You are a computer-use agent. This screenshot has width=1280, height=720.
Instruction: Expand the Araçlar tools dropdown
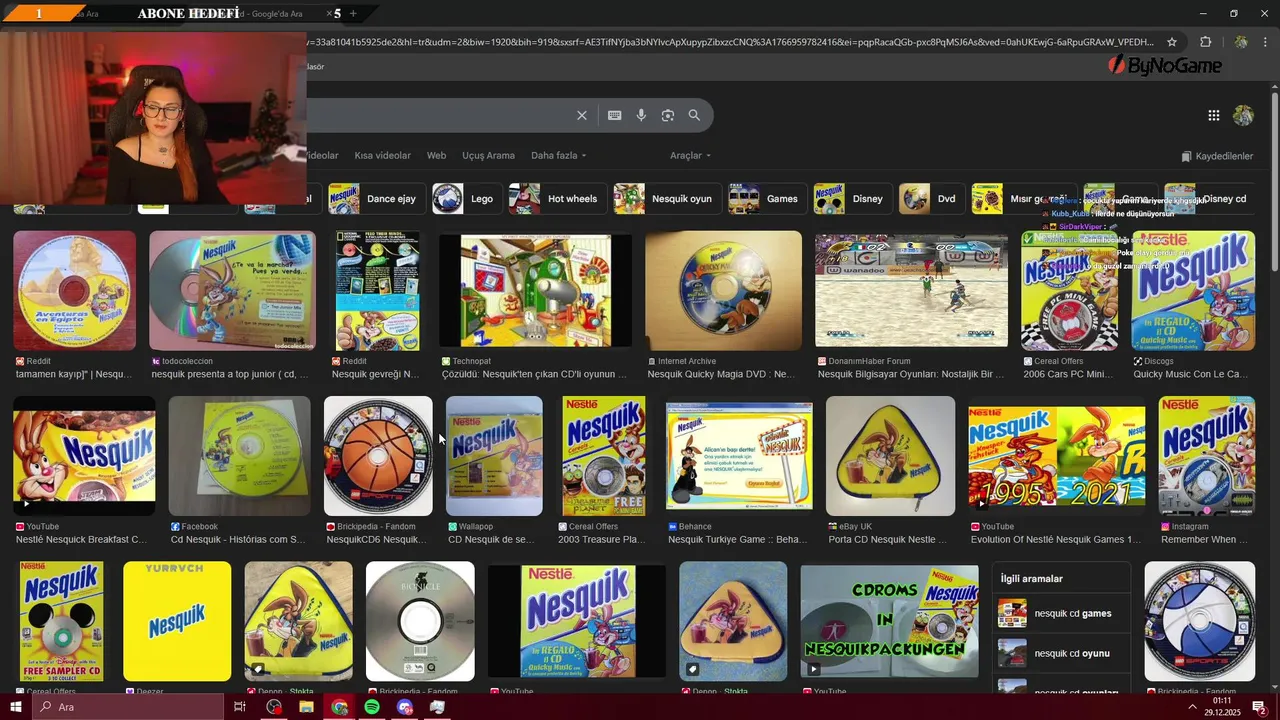point(690,156)
